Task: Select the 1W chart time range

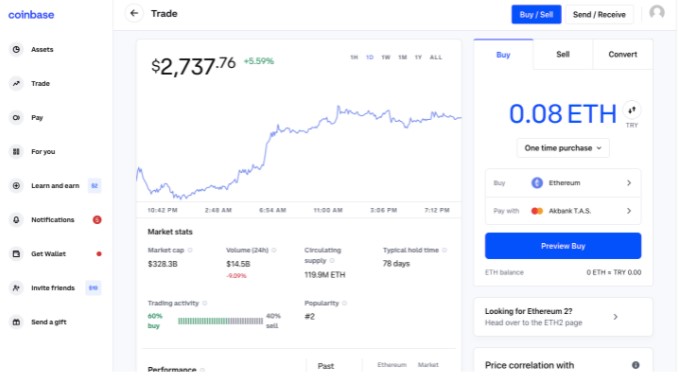Action: 385,57
